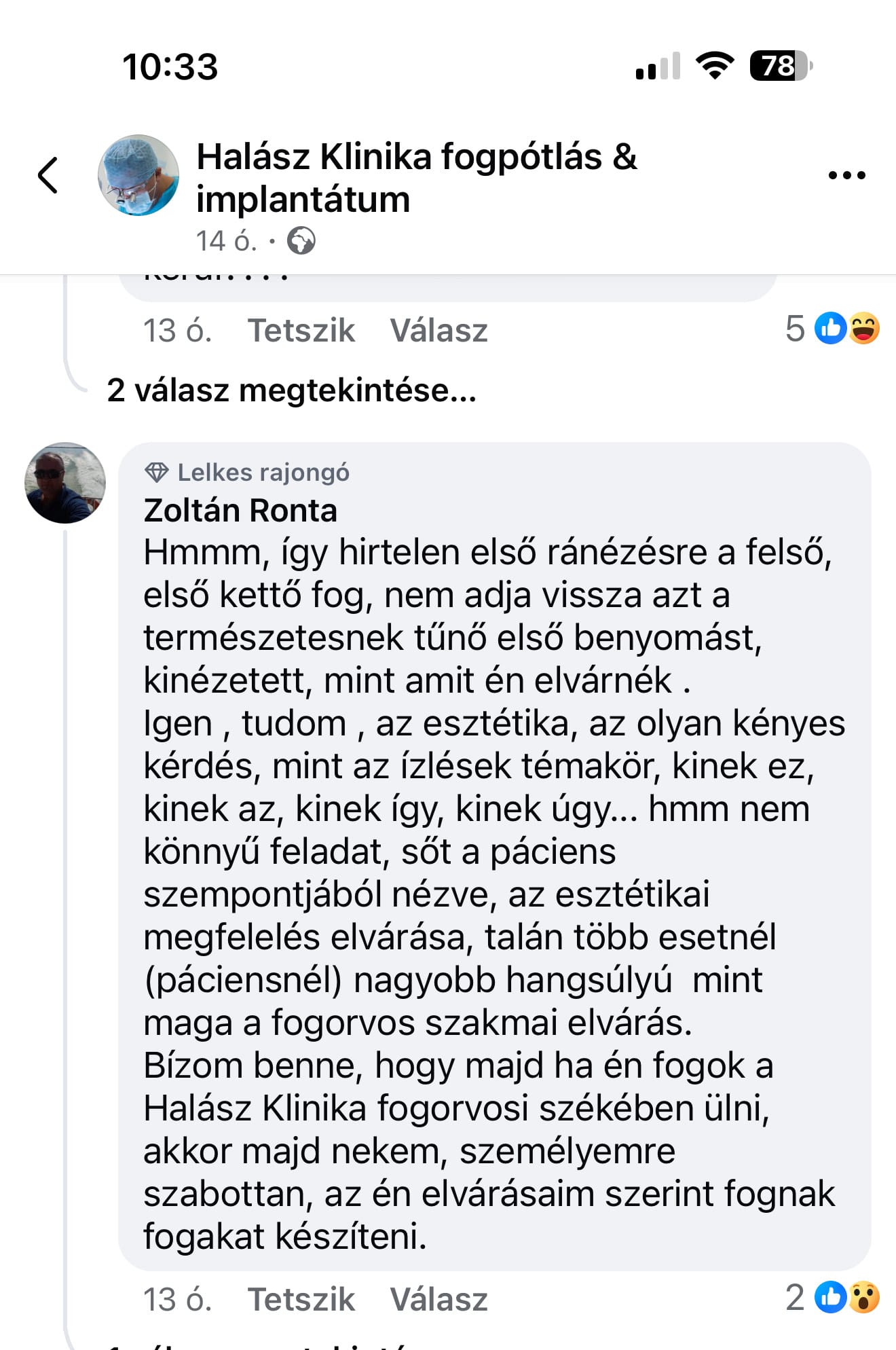
Task: Click the blue like reaction beside count 2
Action: pos(831,1298)
